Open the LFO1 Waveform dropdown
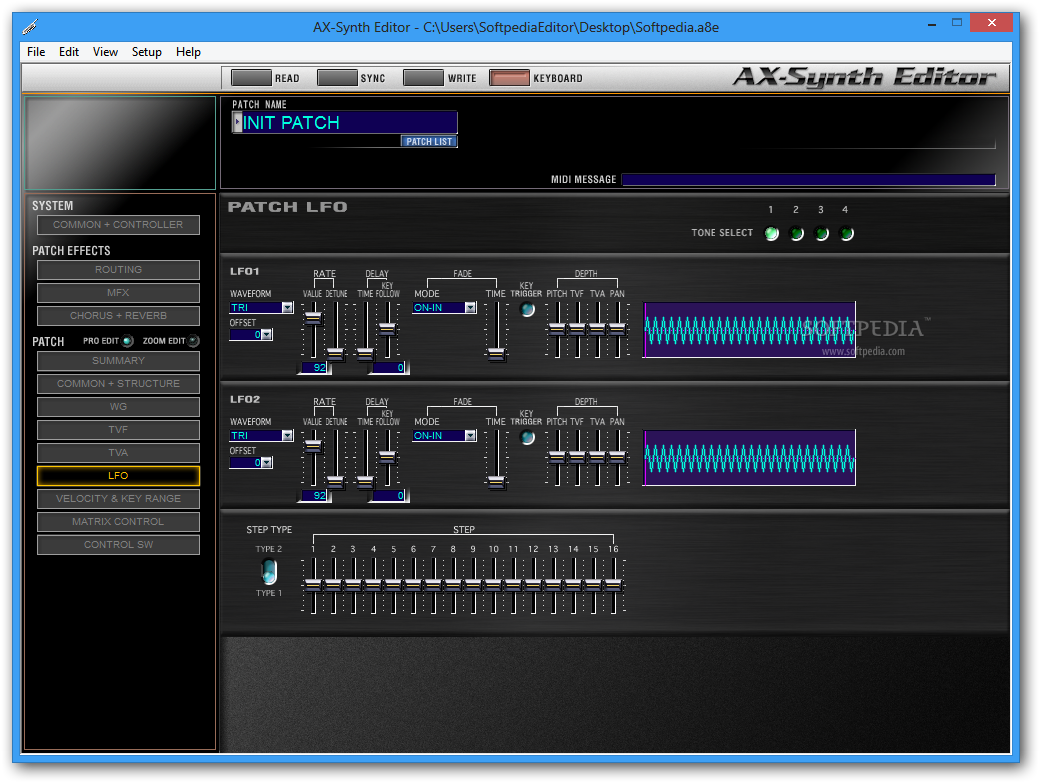This screenshot has width=1040, height=783. pos(287,308)
